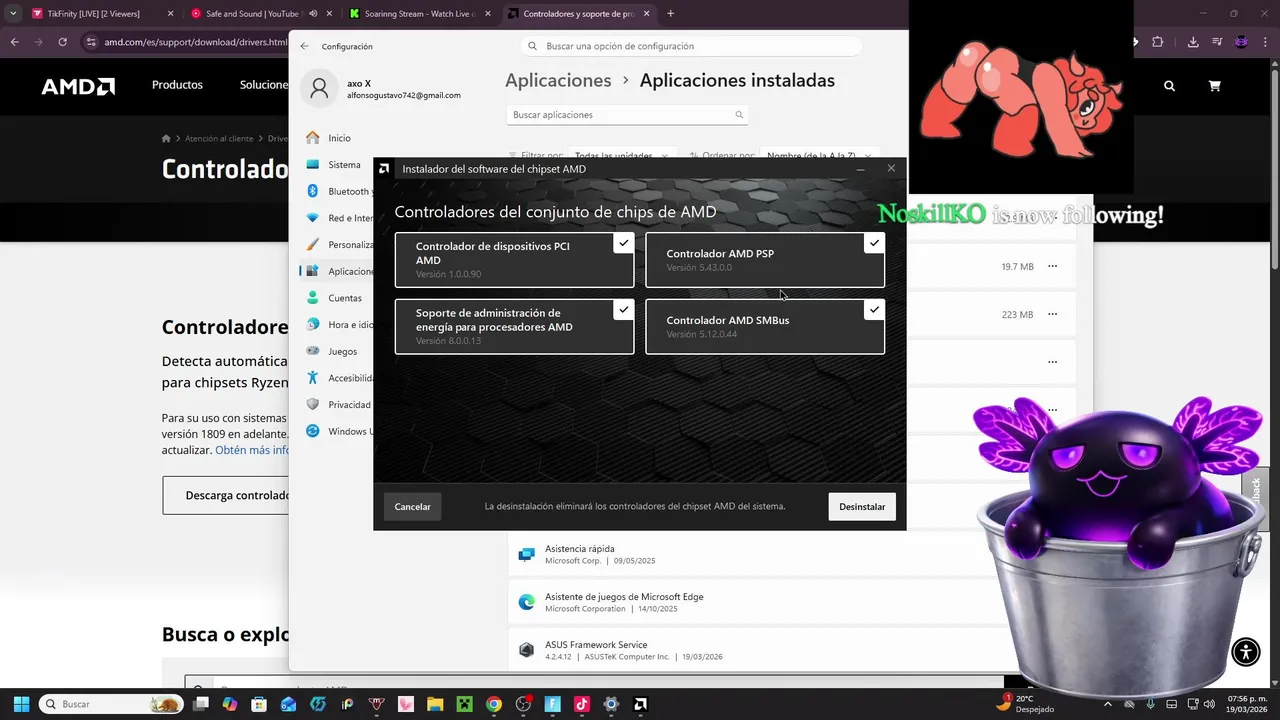This screenshot has width=1280, height=720.
Task: Open the browser extensions puzzle icon
Action: pos(1158,42)
